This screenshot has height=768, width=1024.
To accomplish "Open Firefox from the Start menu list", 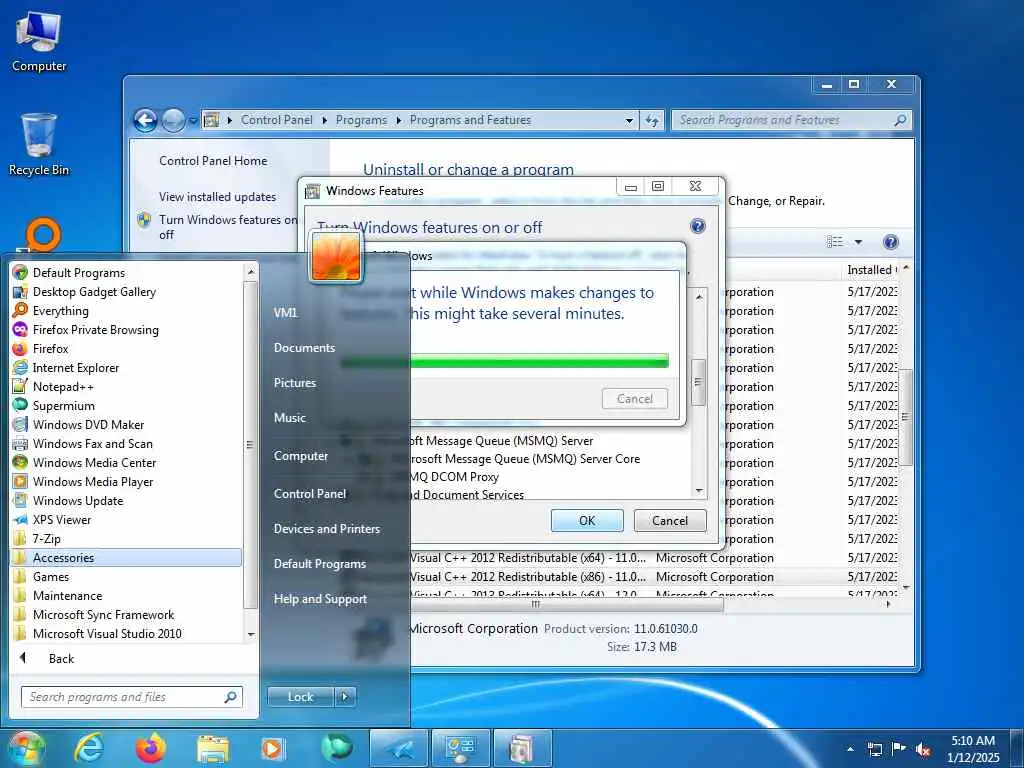I will point(50,349).
